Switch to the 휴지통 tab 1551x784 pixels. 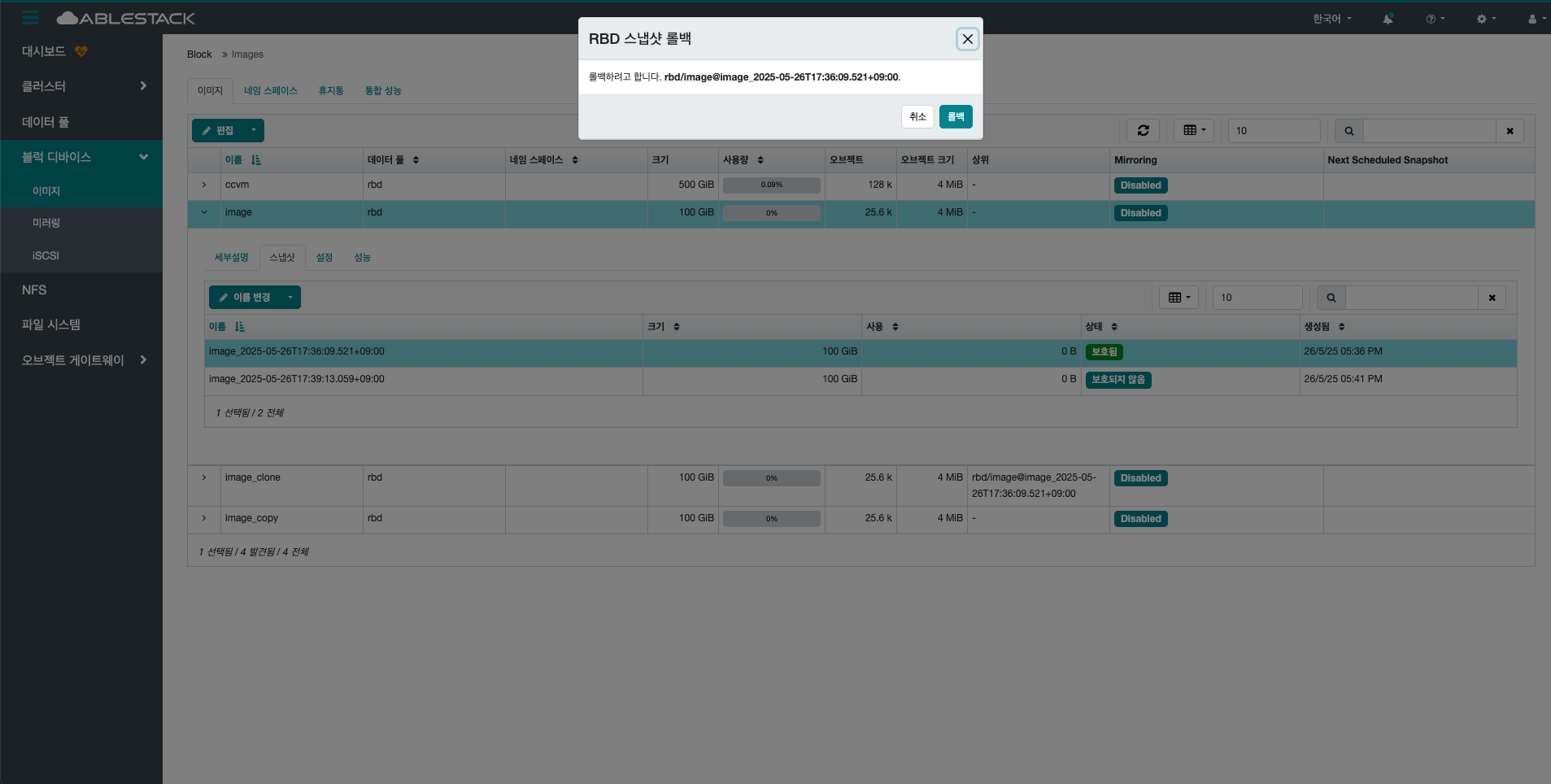(331, 90)
